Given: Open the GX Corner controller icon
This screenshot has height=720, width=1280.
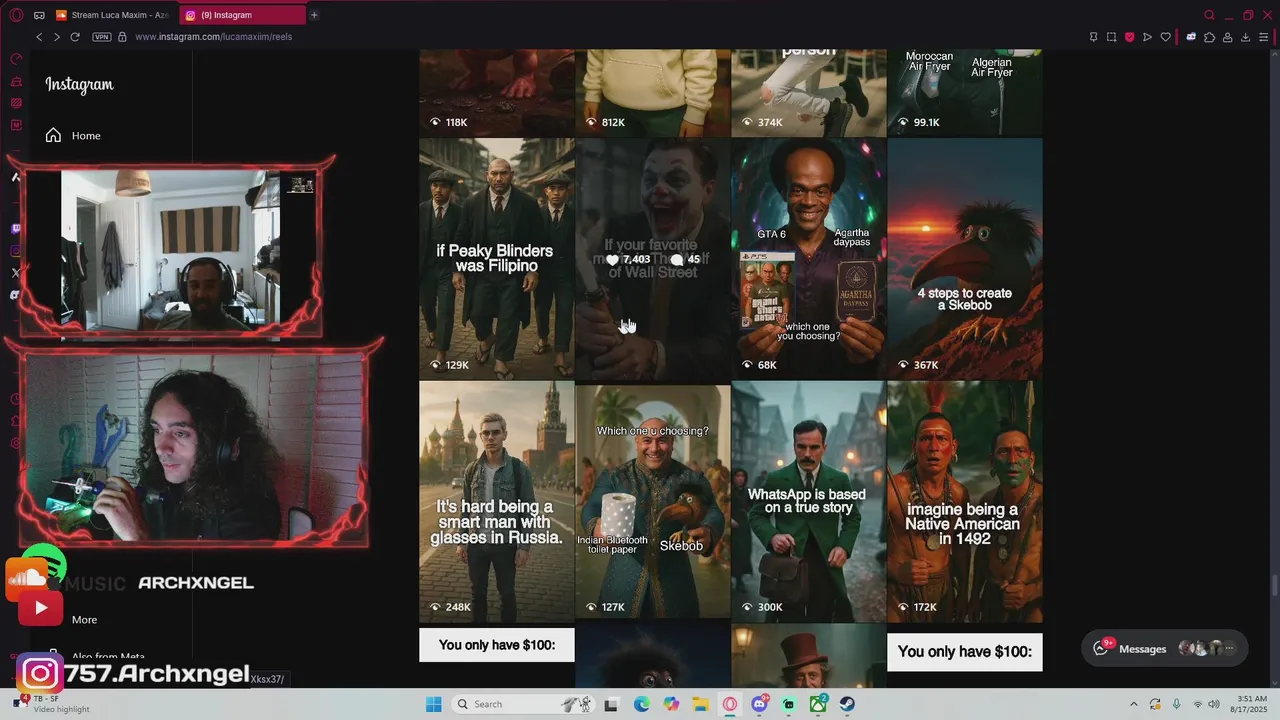Looking at the screenshot, I should (x=39, y=15).
